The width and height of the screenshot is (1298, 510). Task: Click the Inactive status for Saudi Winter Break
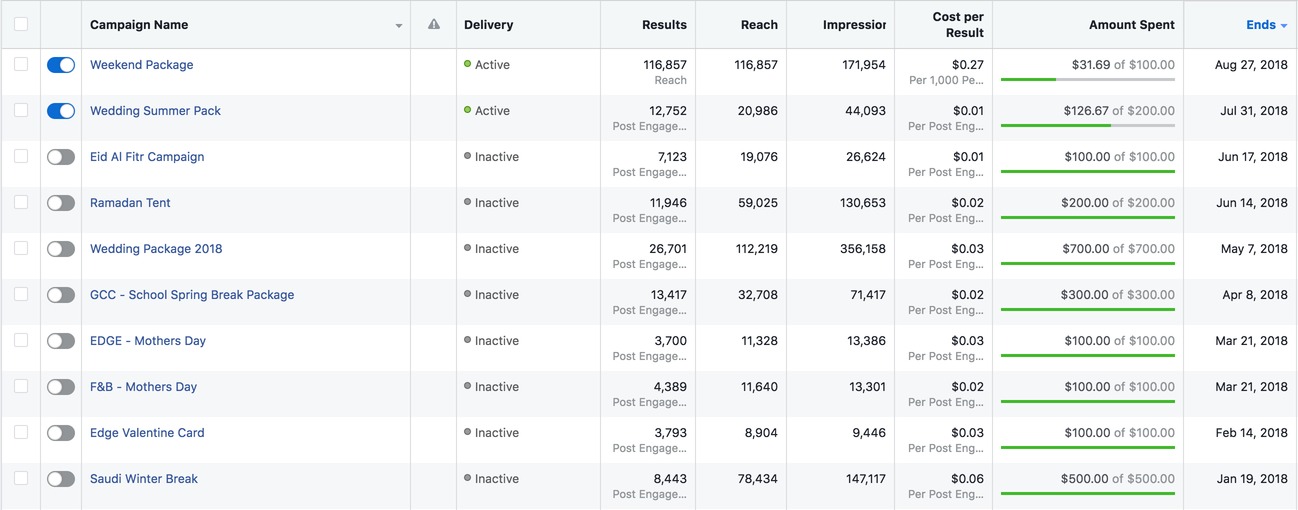pos(497,479)
